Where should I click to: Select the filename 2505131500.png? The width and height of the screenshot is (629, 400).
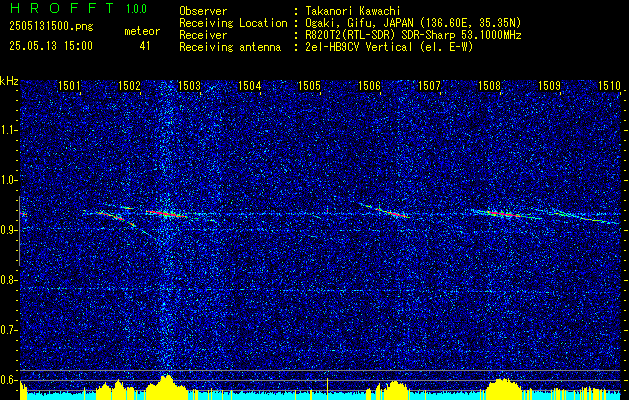click(51, 27)
